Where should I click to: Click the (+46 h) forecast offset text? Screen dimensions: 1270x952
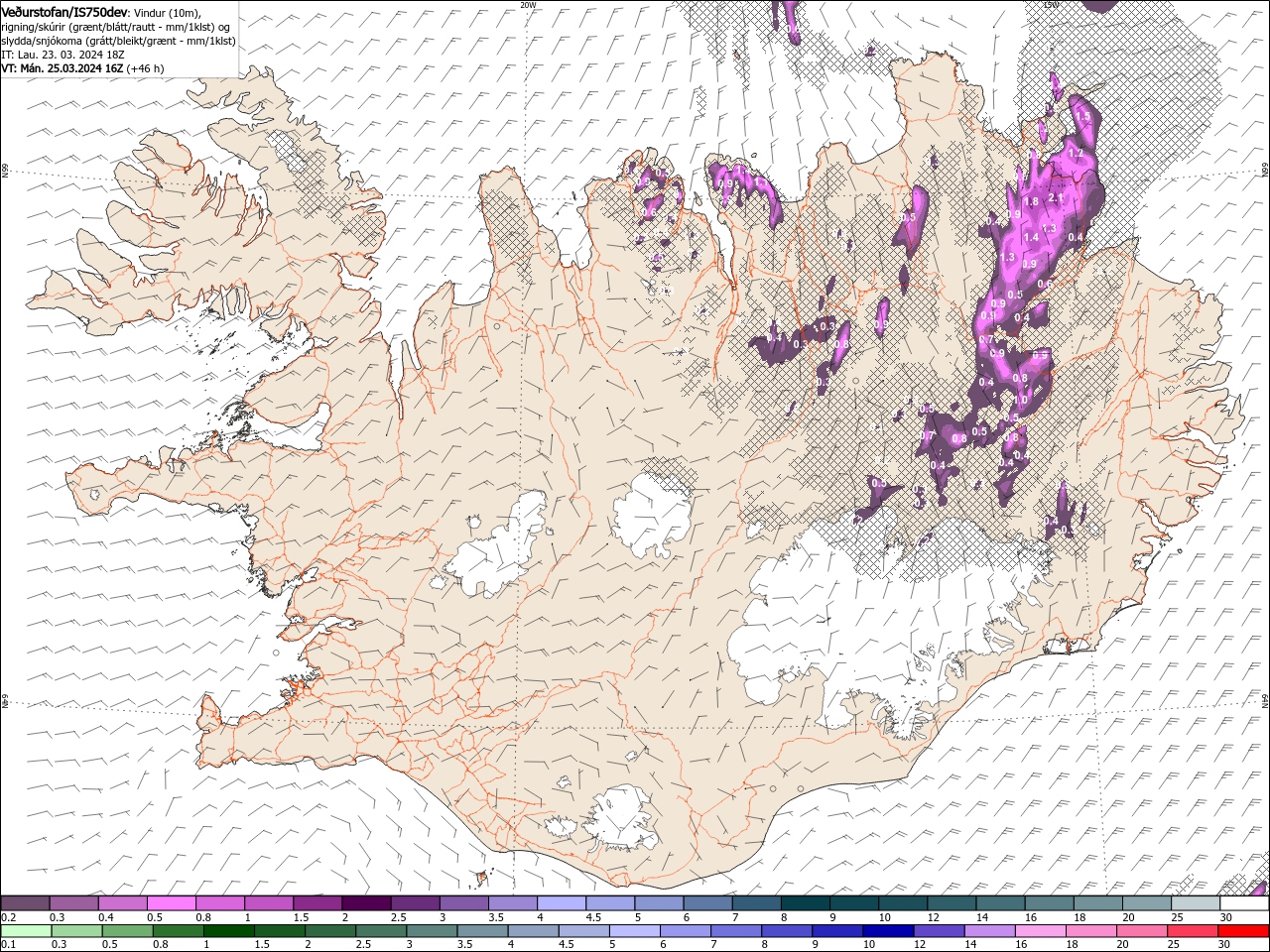point(145,68)
